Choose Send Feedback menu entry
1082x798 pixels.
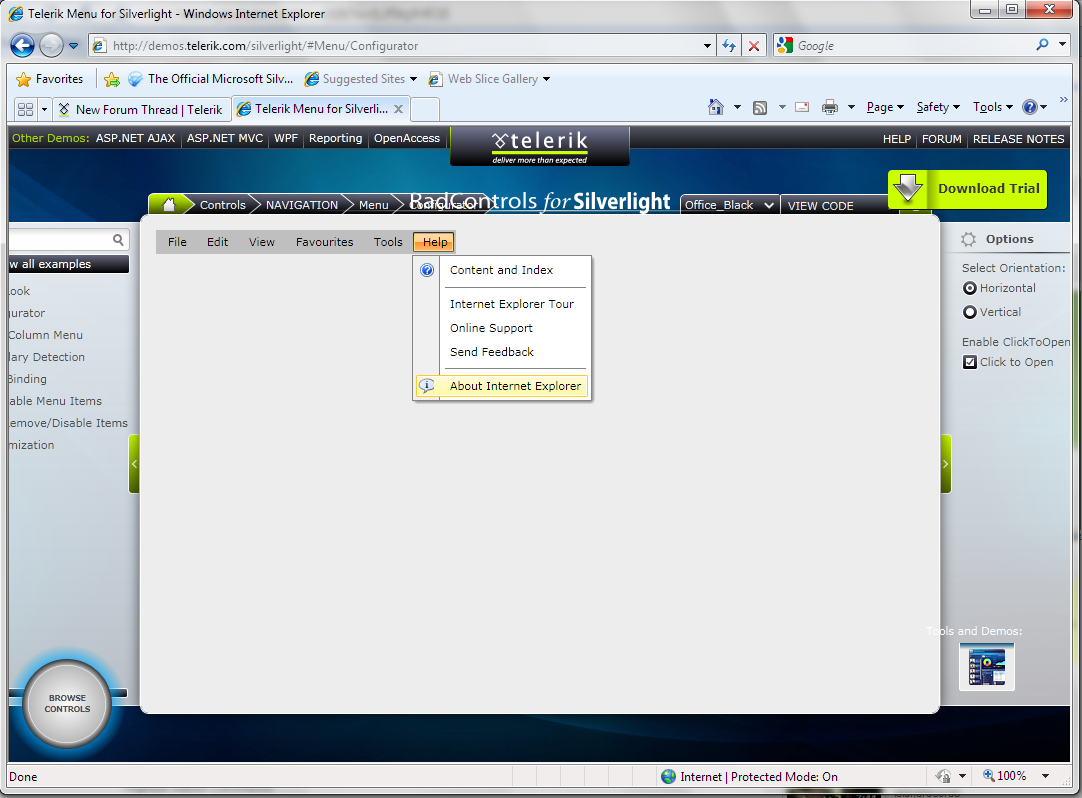[x=491, y=352]
